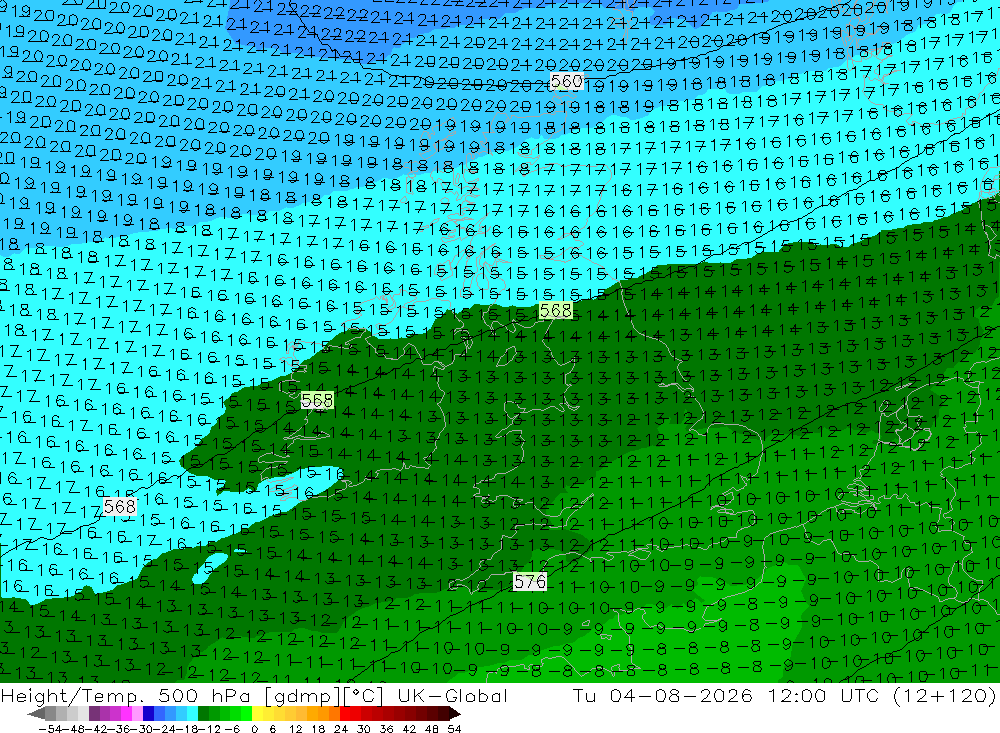
Task: Click the '[gdmp]' unit text
Action: (x=302, y=695)
